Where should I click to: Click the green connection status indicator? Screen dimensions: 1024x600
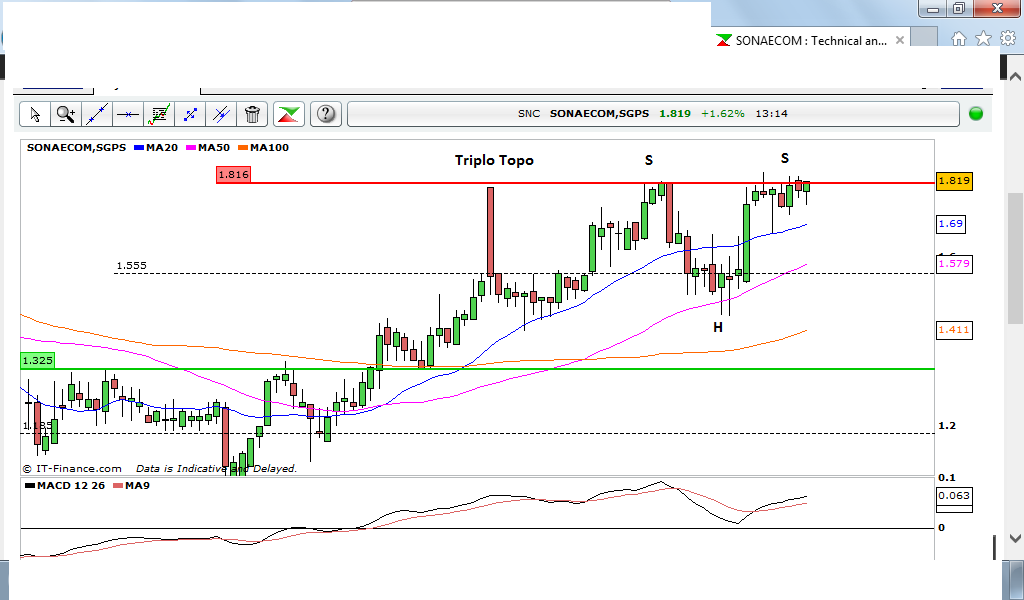(x=976, y=114)
